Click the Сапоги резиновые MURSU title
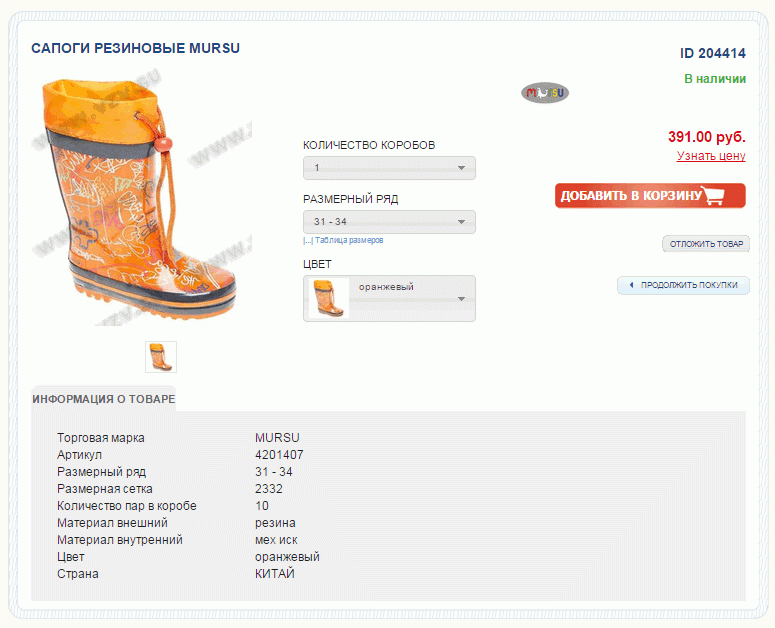Screen dimensions: 775x628 tap(135, 48)
